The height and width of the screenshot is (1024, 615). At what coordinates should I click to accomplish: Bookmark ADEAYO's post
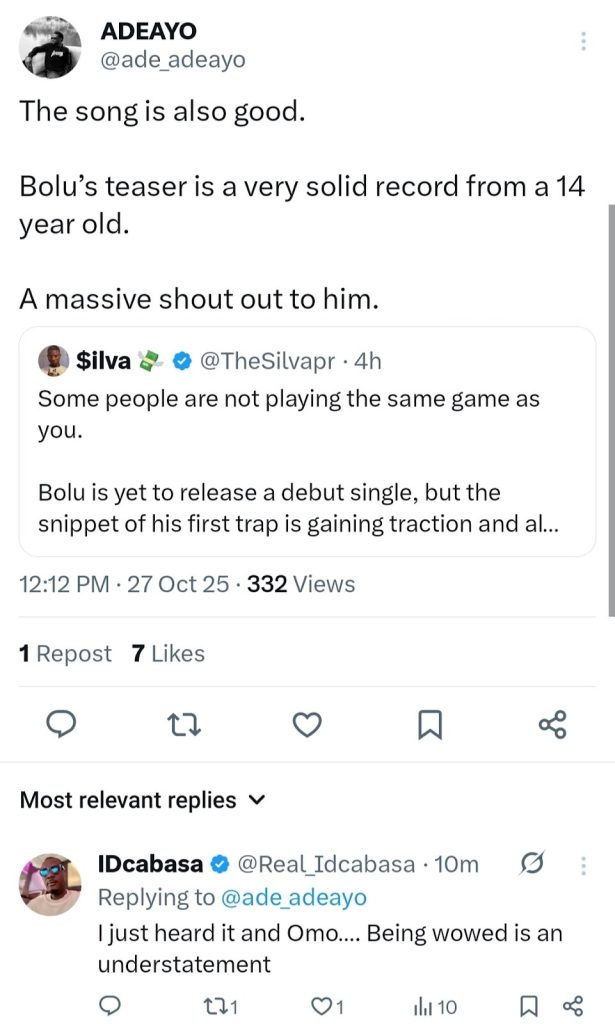pos(430,724)
